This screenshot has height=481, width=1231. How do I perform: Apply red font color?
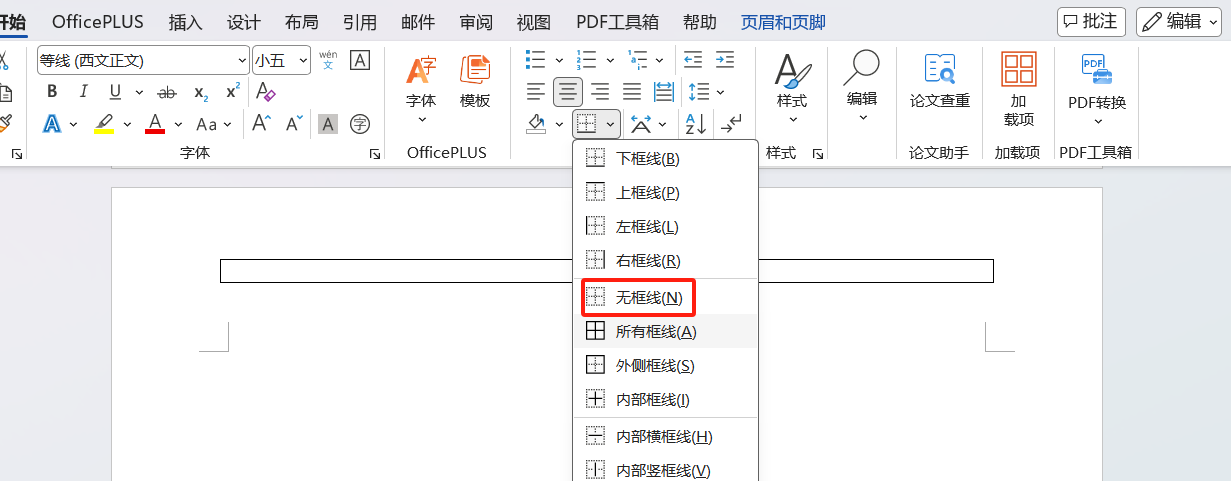coord(155,124)
